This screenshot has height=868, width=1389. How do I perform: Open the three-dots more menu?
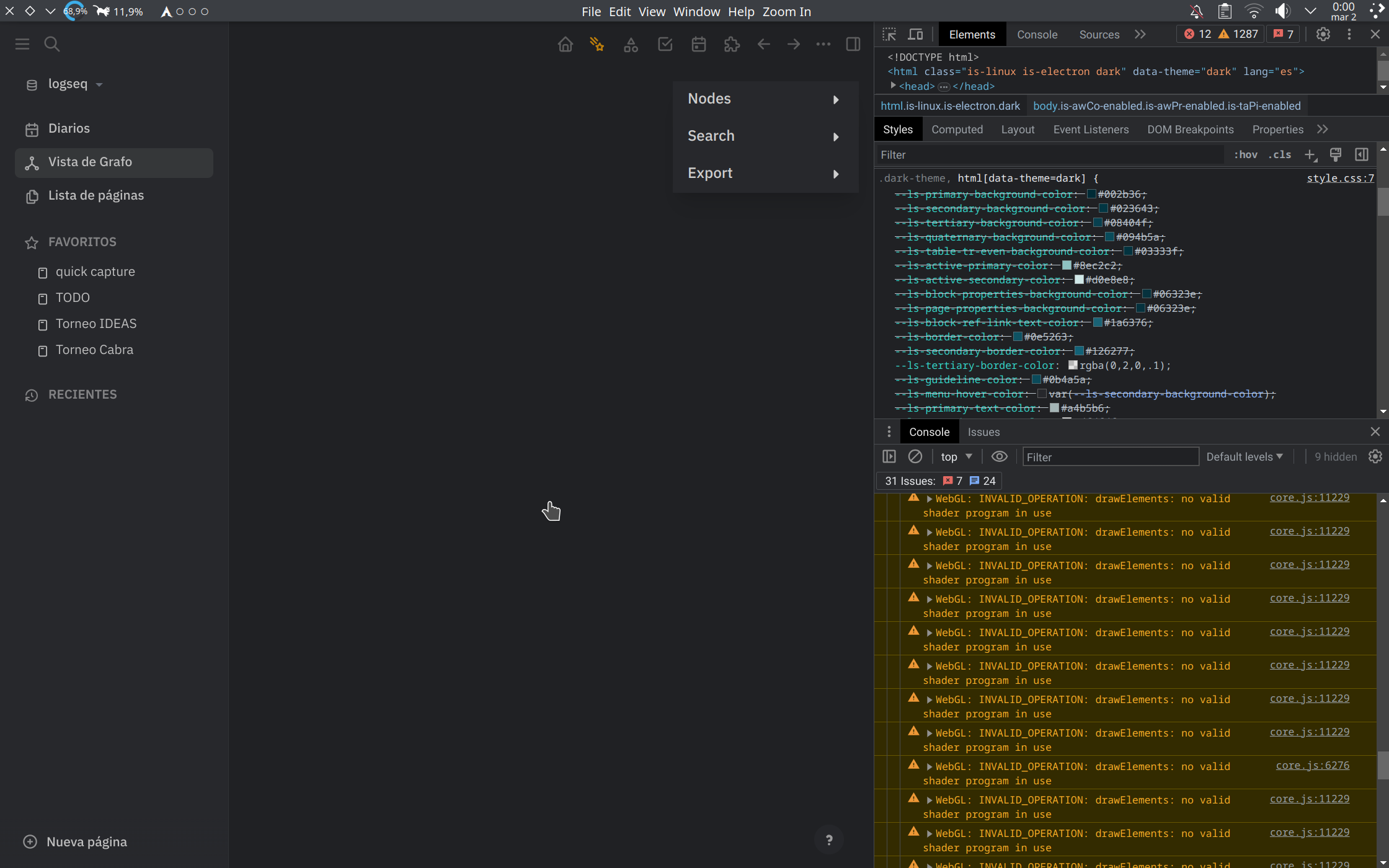point(823,44)
